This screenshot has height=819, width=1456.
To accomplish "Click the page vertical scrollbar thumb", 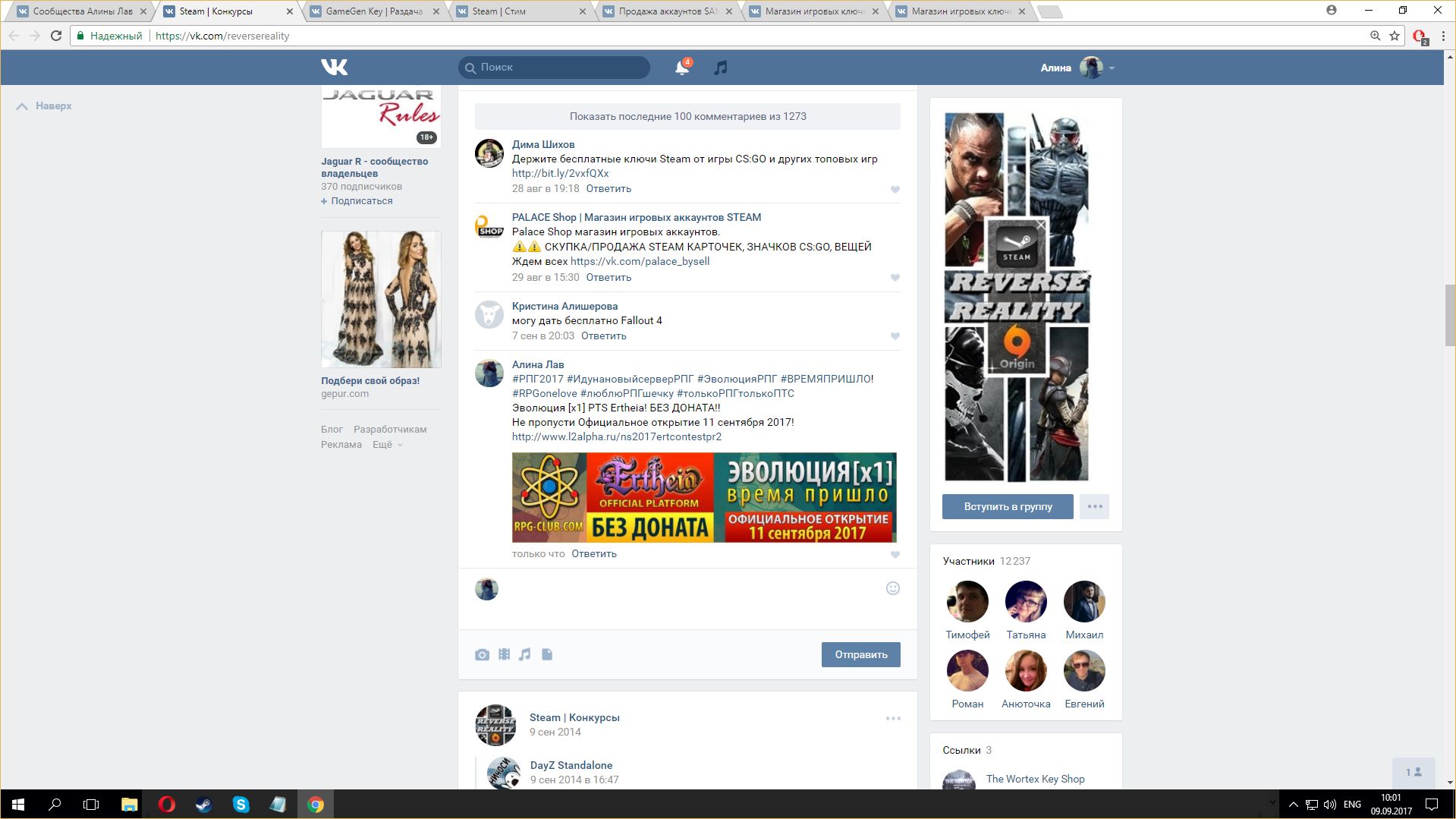I will (x=1450, y=314).
